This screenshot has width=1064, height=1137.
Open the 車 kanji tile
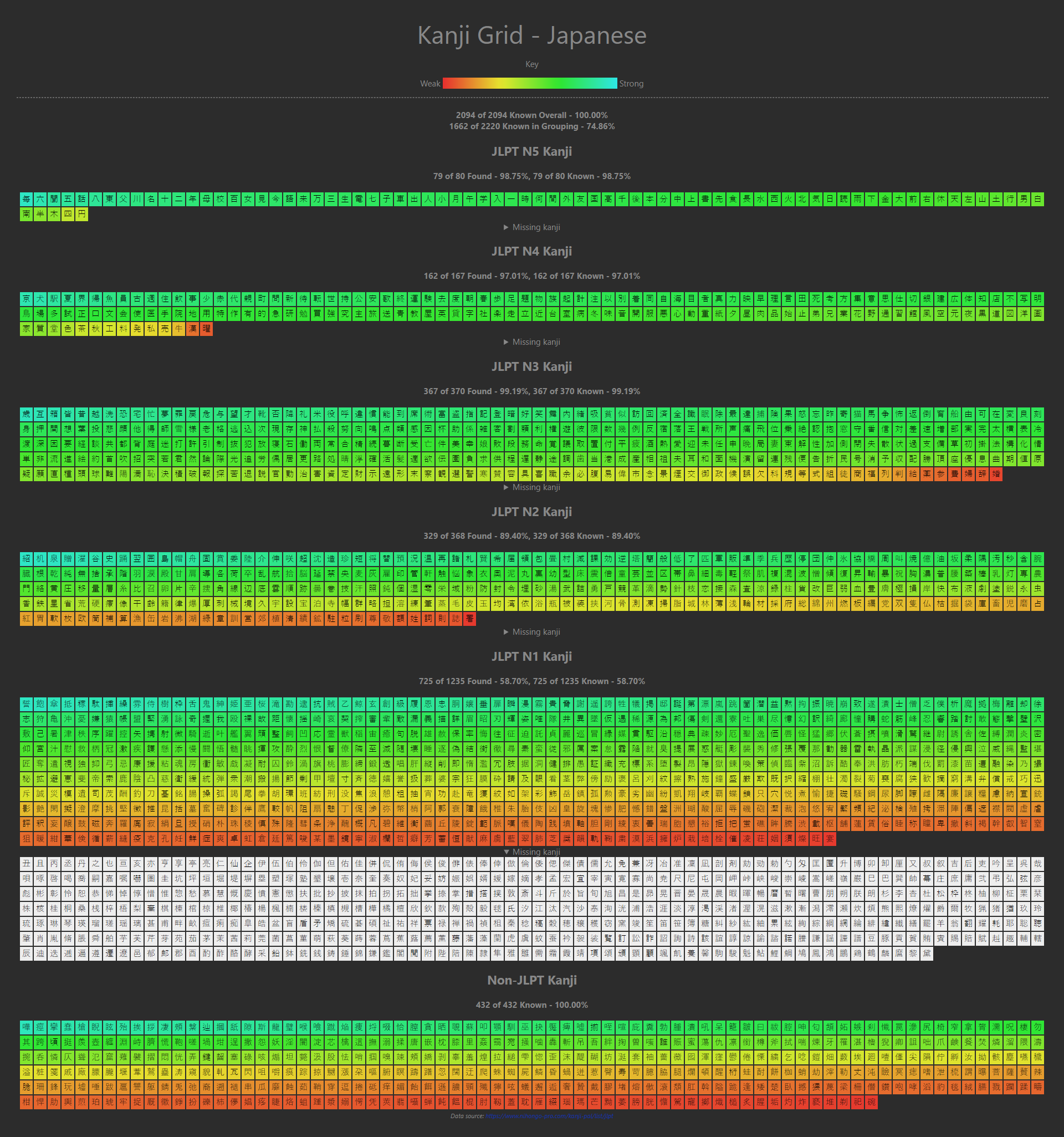[x=400, y=199]
